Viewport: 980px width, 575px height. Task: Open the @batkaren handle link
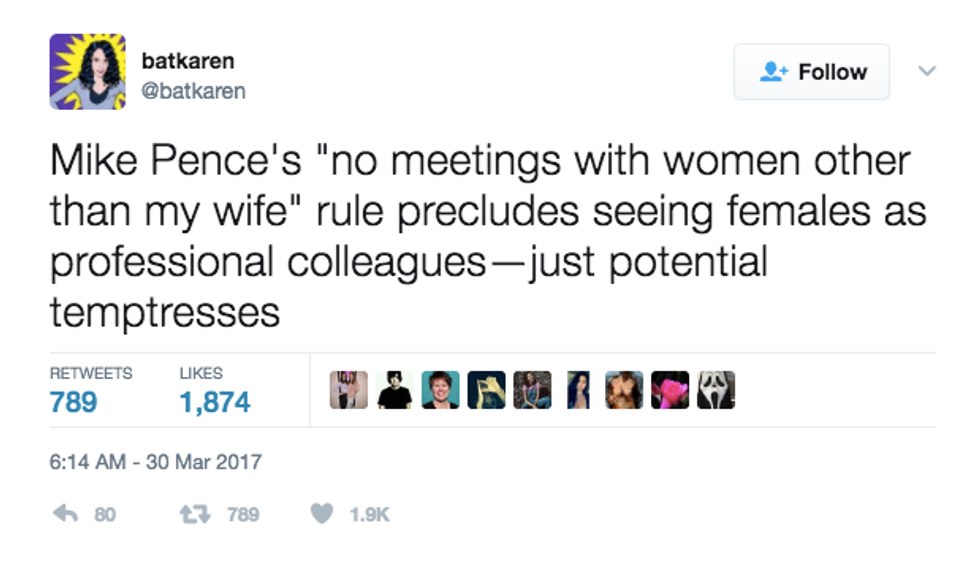click(x=193, y=92)
